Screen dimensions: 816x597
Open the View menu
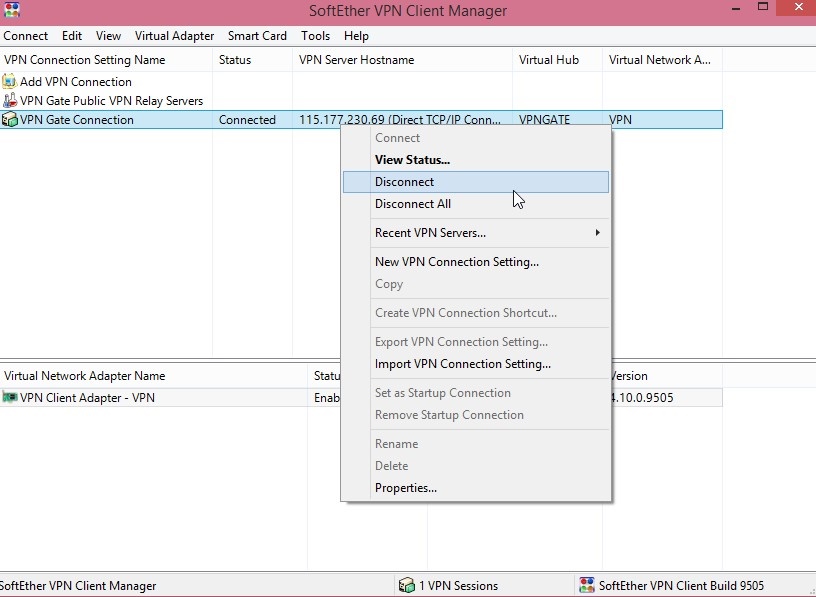(x=108, y=36)
